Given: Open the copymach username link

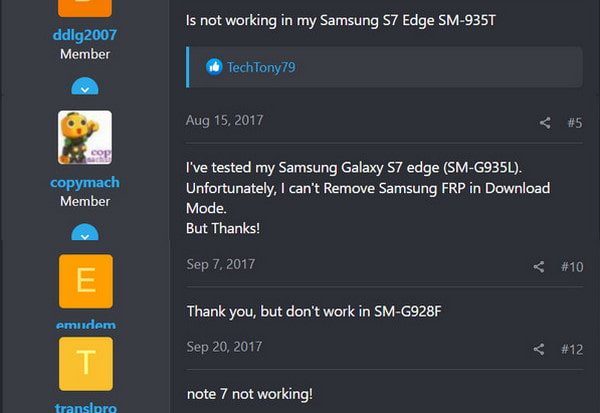Looking at the screenshot, I should (85, 183).
